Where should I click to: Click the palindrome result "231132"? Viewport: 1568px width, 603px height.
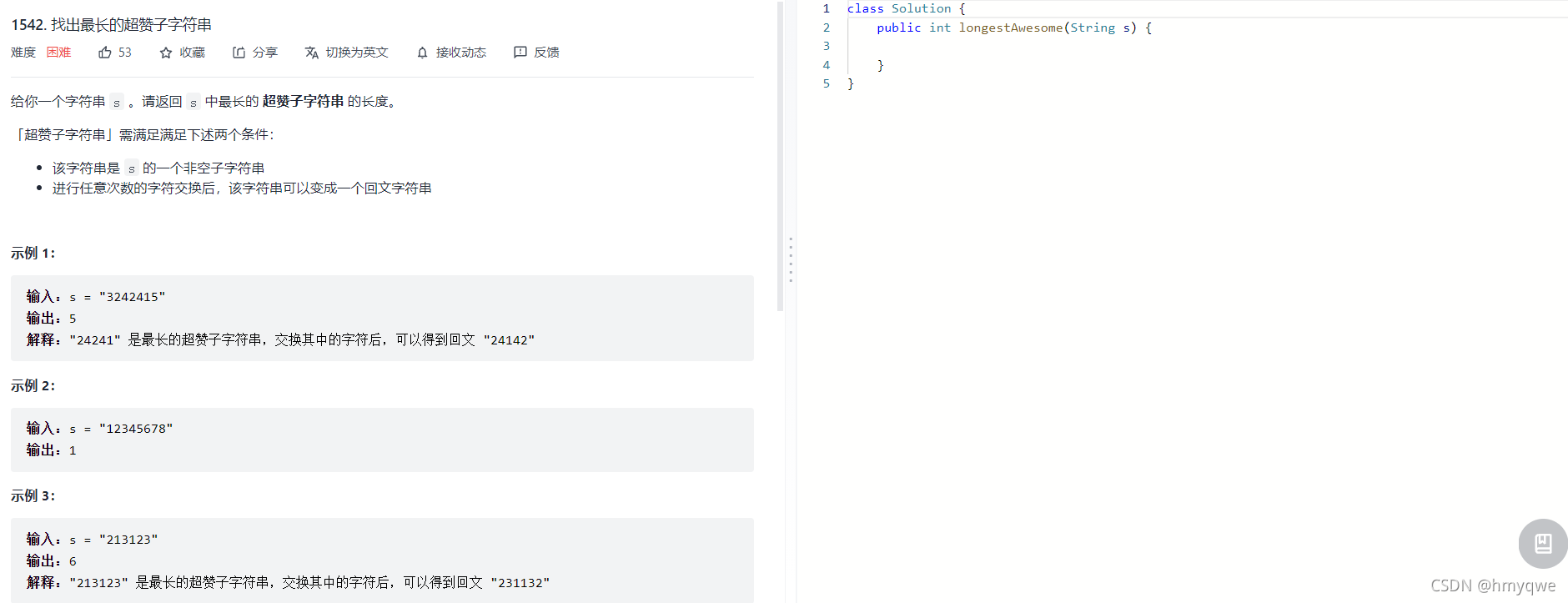tap(520, 583)
